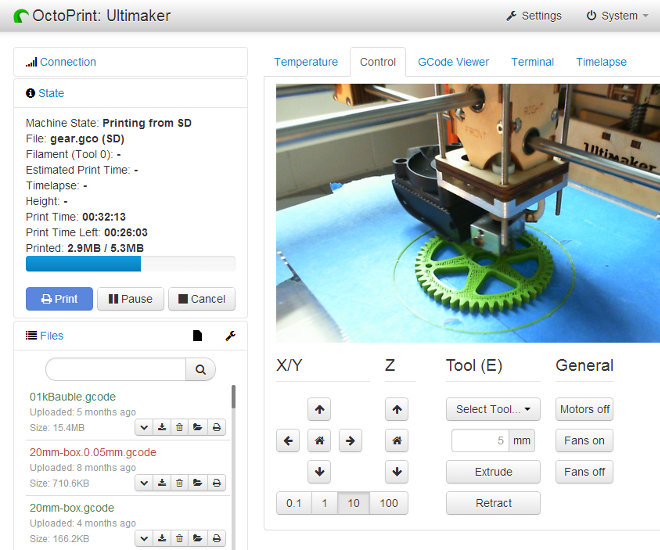This screenshot has height=550, width=660.
Task: Click the blue Print button
Action: pos(59,299)
